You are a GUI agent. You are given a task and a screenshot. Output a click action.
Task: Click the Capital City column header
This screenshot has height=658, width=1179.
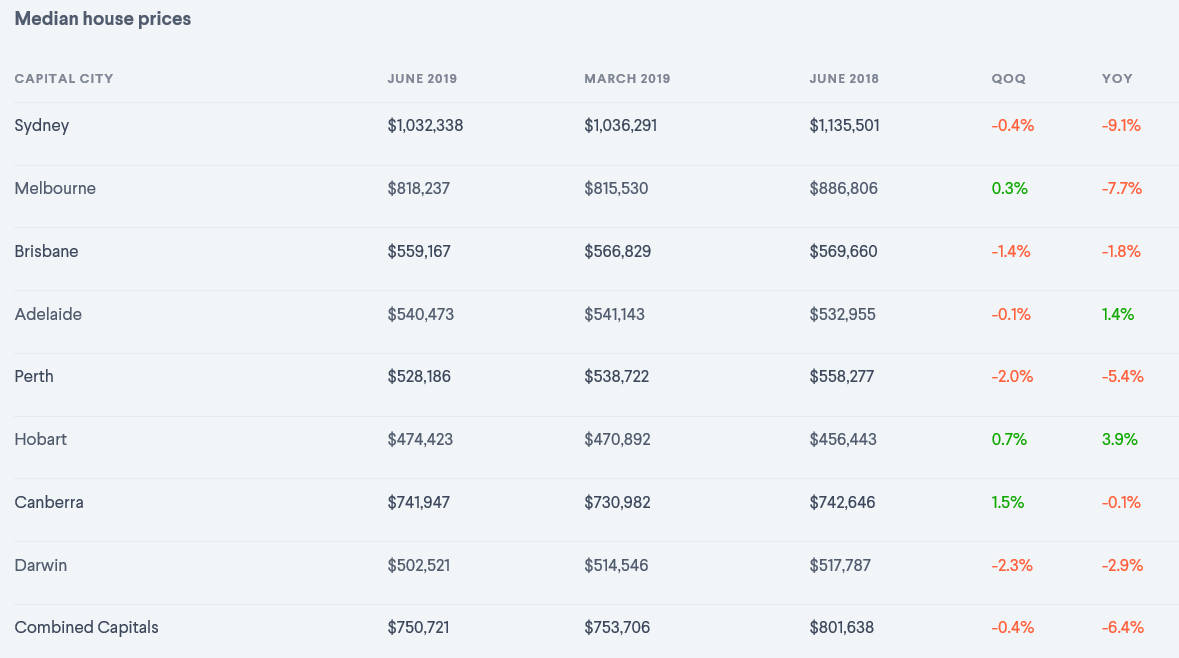pos(64,79)
